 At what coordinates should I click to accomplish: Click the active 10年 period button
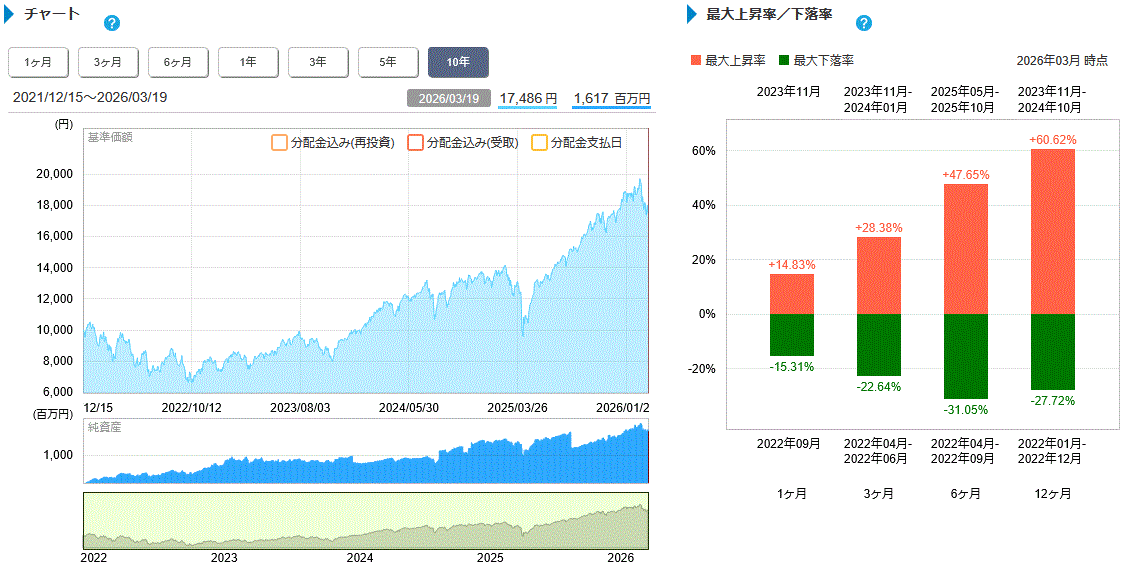click(458, 62)
